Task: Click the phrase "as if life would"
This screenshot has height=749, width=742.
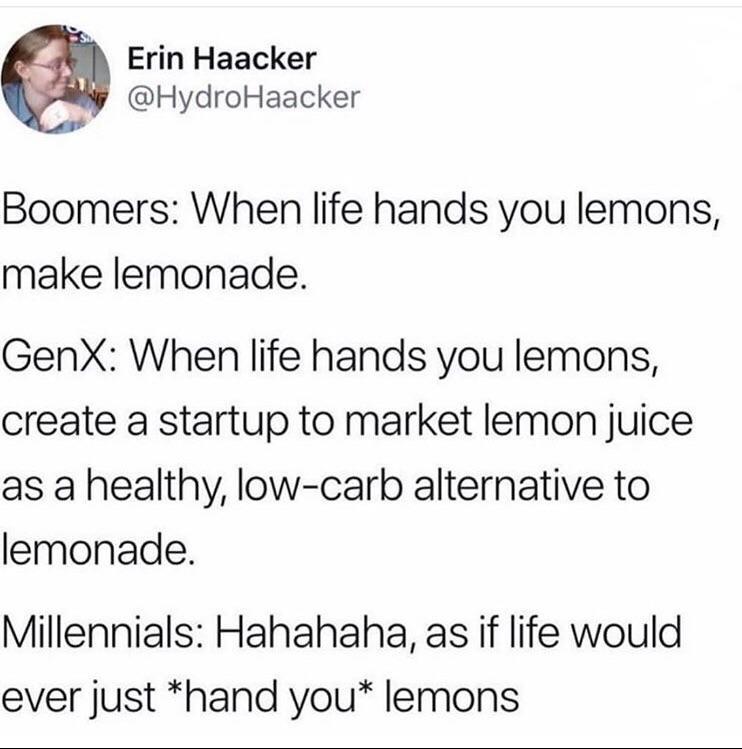Action: (553, 632)
